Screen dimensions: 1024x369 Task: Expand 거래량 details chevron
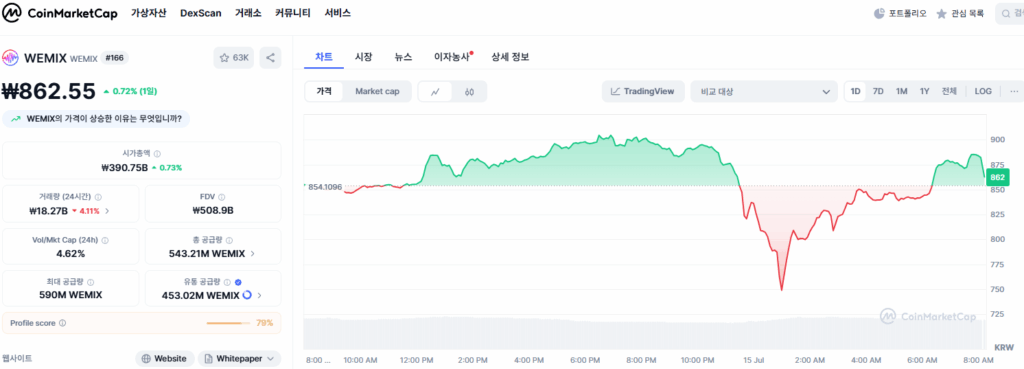click(x=107, y=211)
